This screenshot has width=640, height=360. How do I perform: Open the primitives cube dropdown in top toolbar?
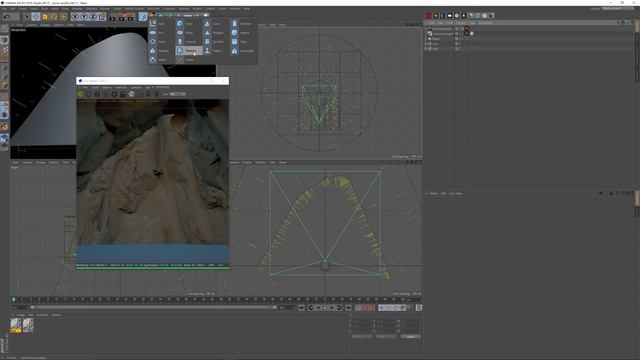143,17
